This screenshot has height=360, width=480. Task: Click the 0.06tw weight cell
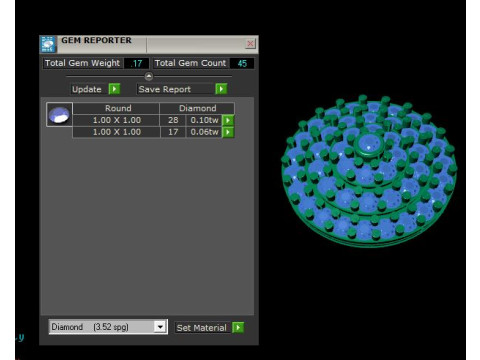(204, 132)
